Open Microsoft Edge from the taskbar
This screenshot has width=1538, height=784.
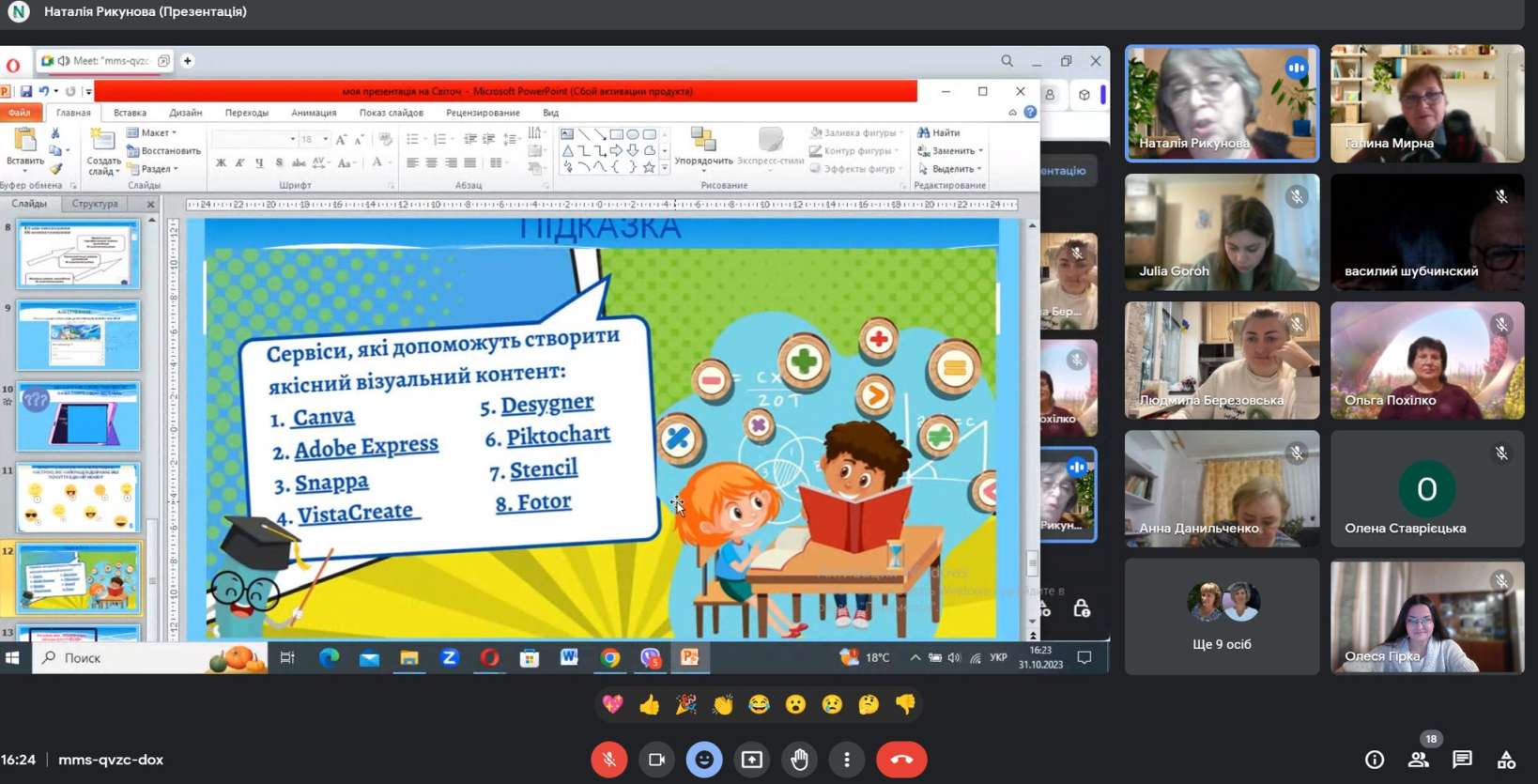pyautogui.click(x=329, y=658)
